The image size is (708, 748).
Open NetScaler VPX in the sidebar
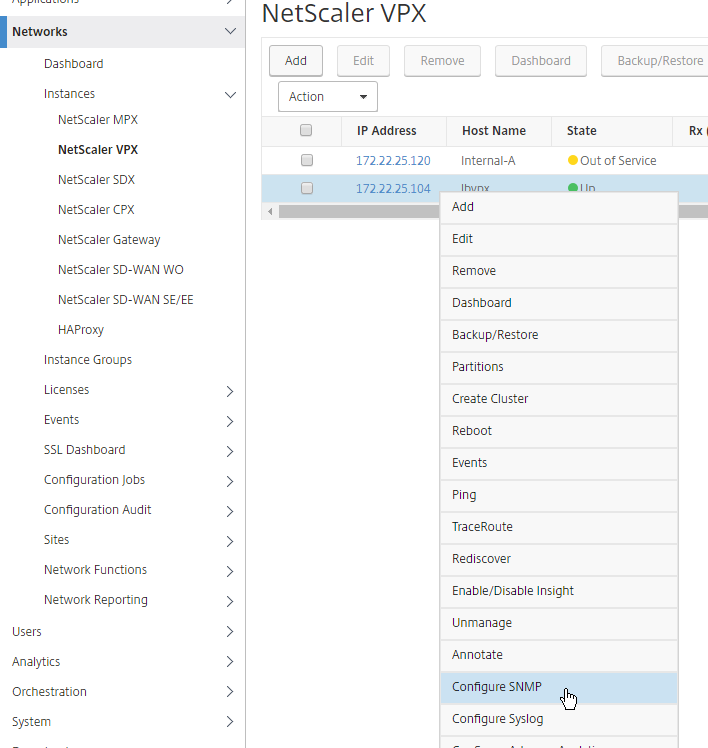tap(98, 150)
